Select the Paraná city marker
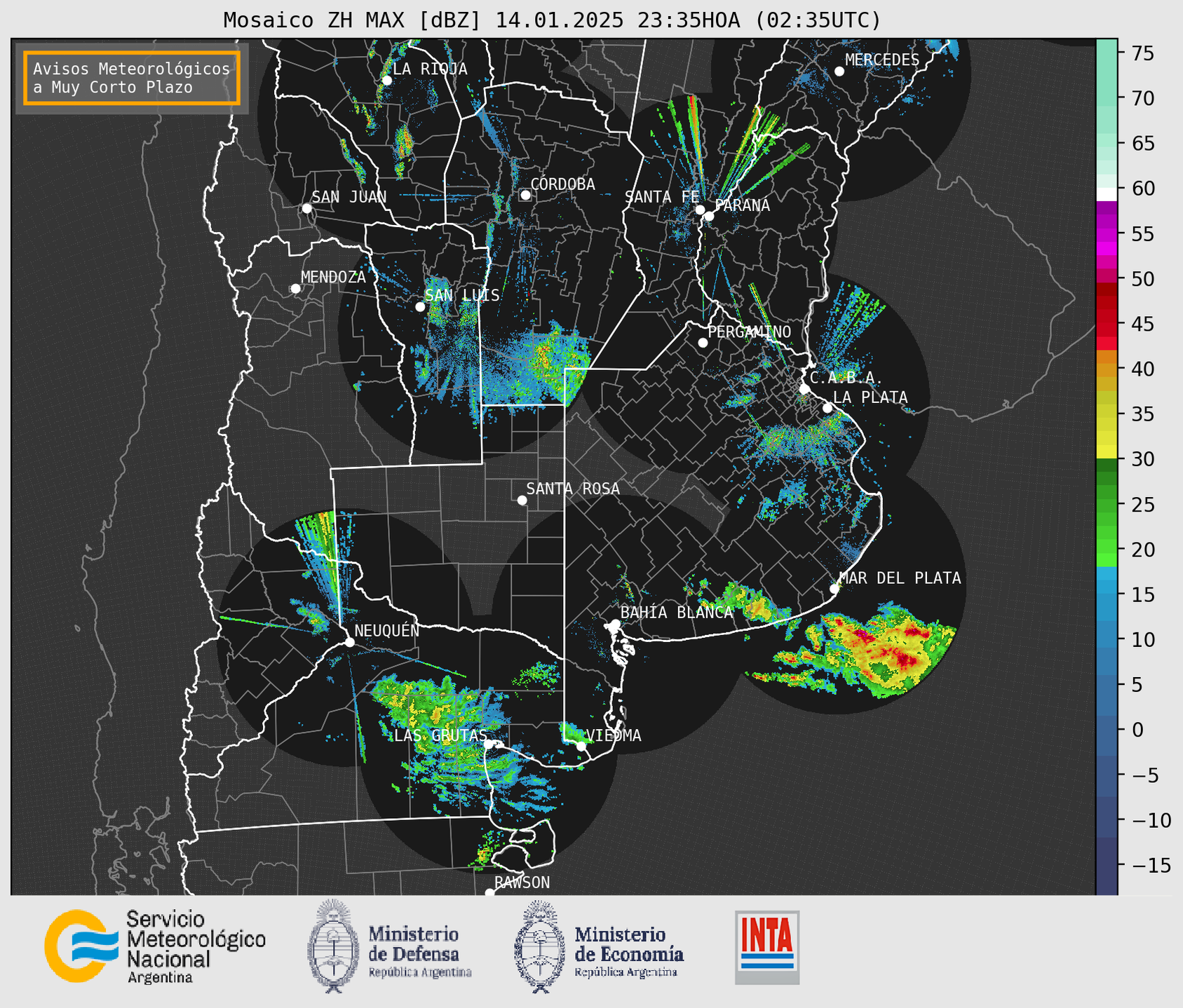 coord(709,216)
